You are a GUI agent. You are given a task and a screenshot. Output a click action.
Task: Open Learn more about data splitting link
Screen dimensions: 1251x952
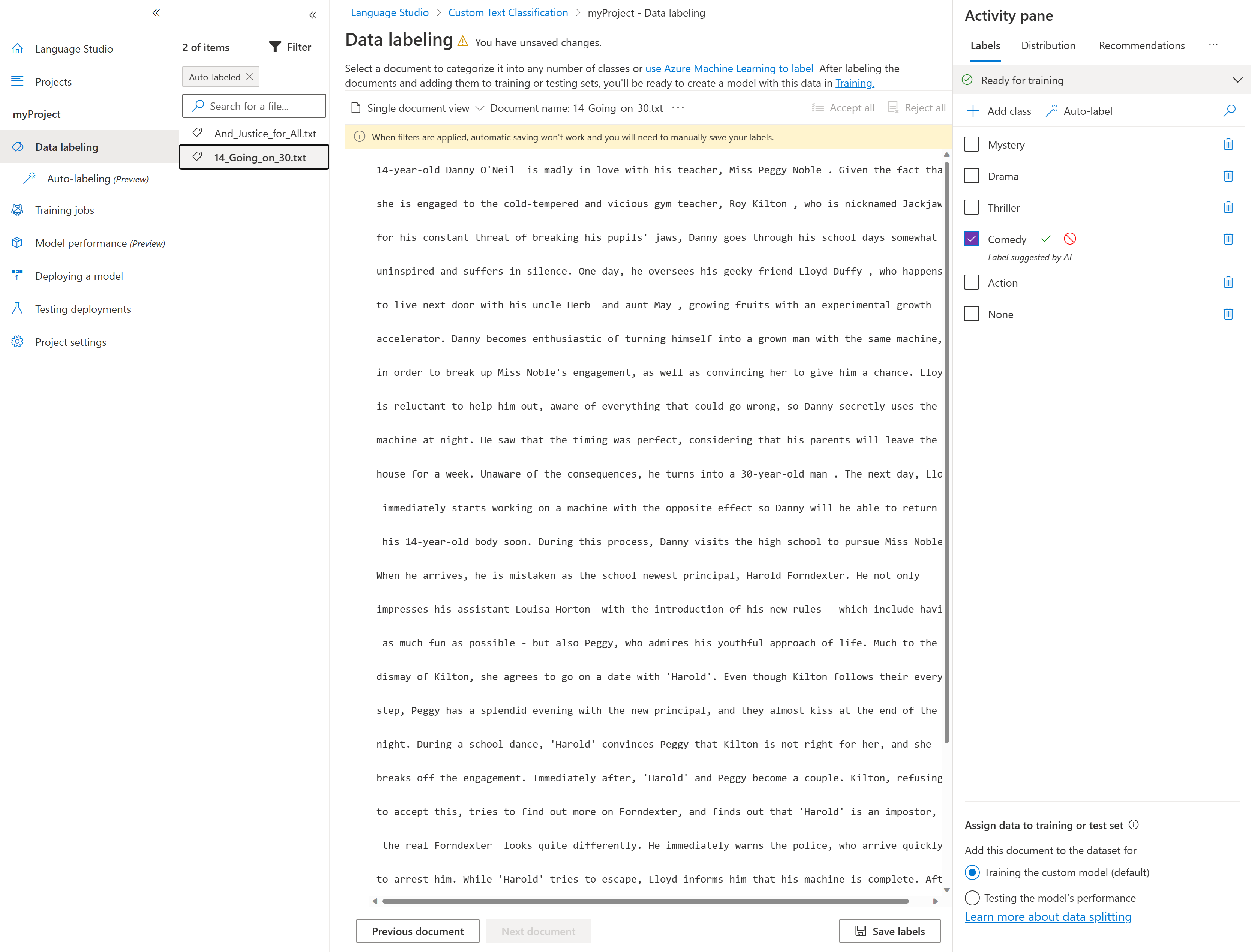click(x=1048, y=917)
